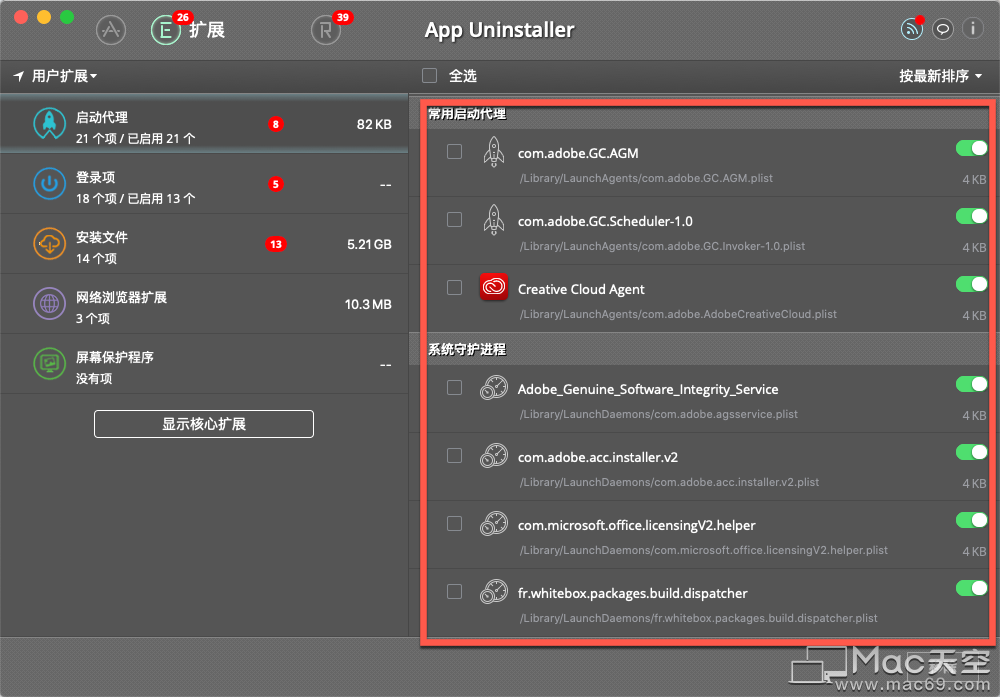This screenshot has height=697, width=1000.
Task: Click the com.adobe.GC.Scheduler-1.0 rocket icon
Action: click(x=494, y=220)
